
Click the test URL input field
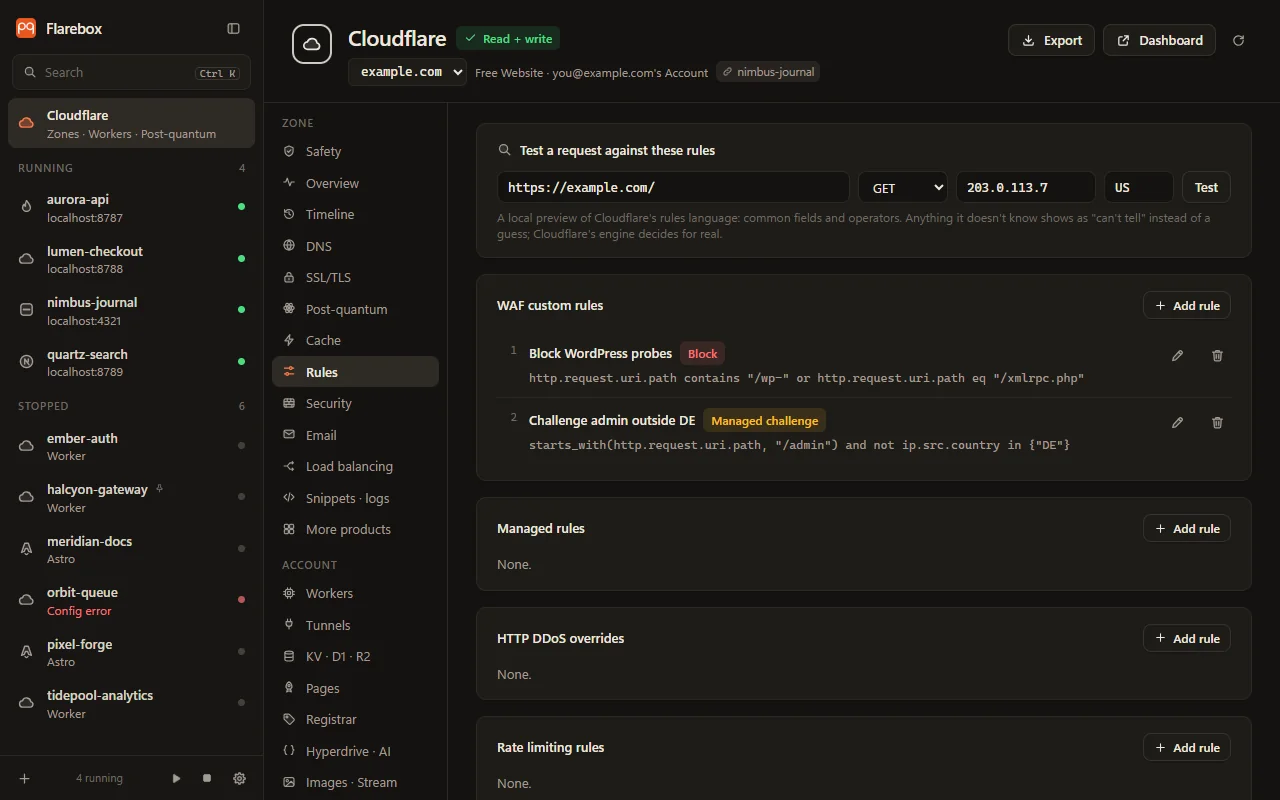click(x=673, y=187)
